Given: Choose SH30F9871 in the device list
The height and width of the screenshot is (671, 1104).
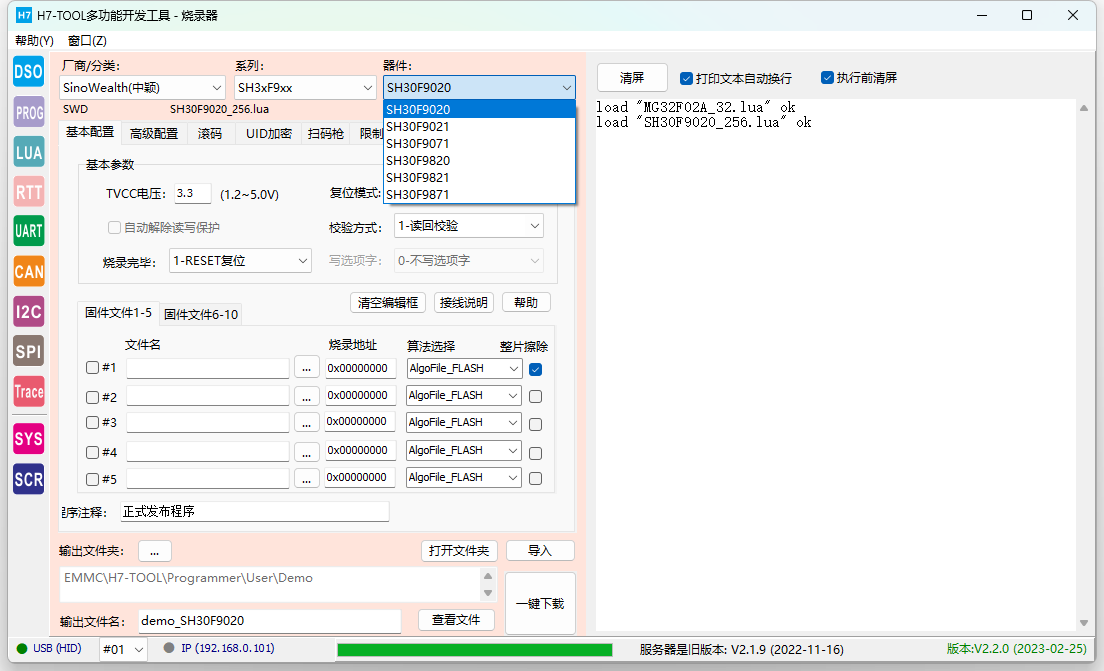Looking at the screenshot, I should [x=479, y=194].
